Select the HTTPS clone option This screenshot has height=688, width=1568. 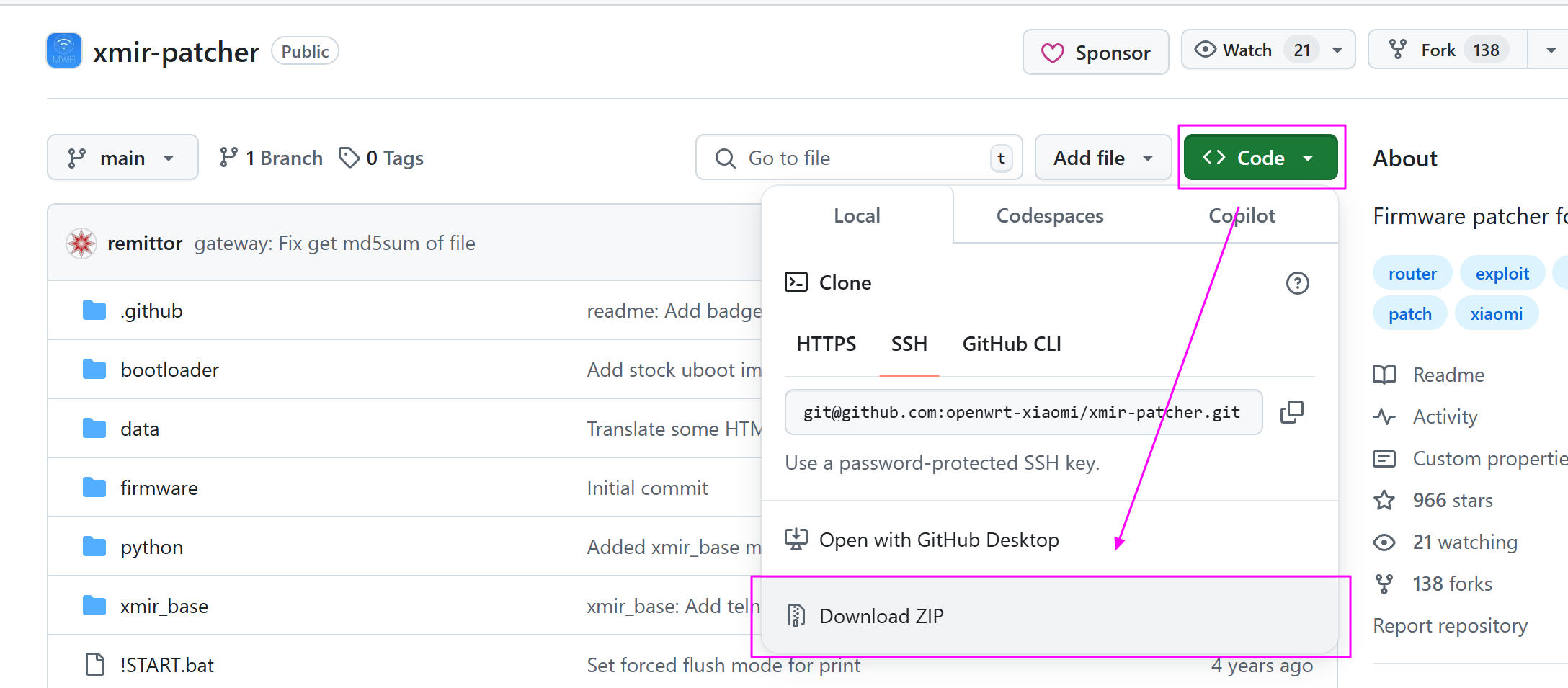click(x=826, y=344)
